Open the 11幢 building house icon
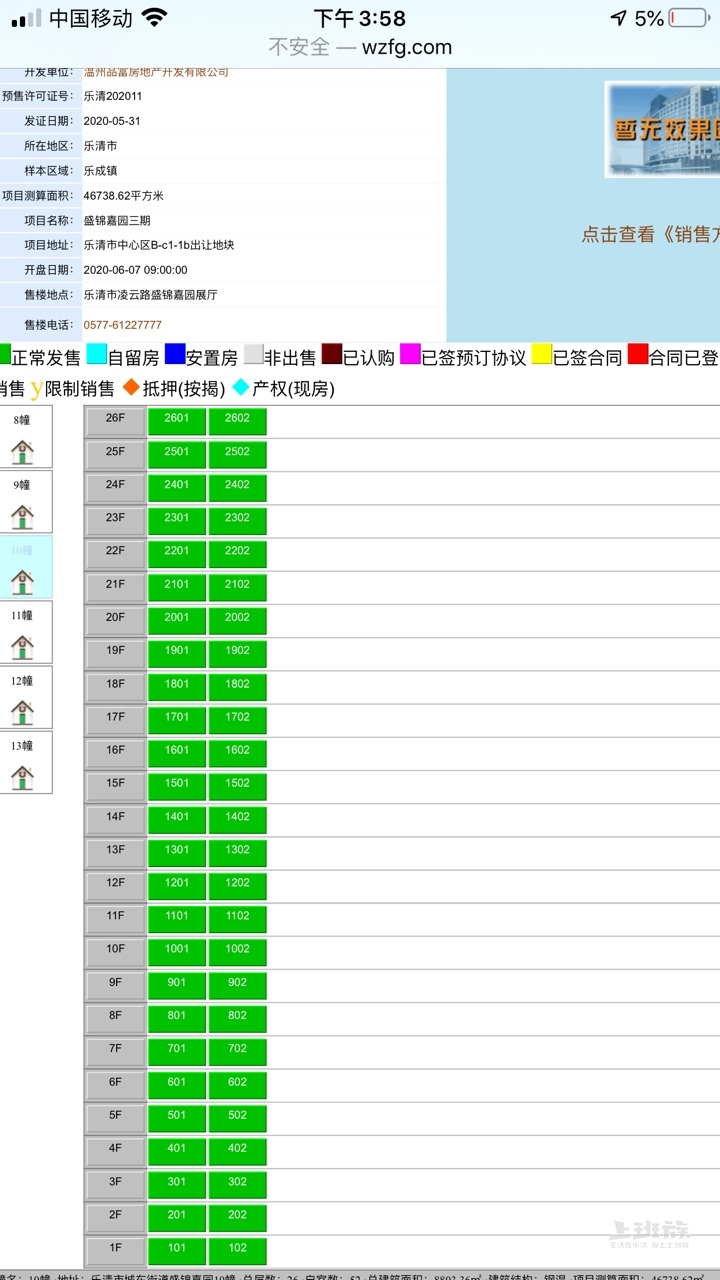This screenshot has height=1280, width=720. click(22, 647)
